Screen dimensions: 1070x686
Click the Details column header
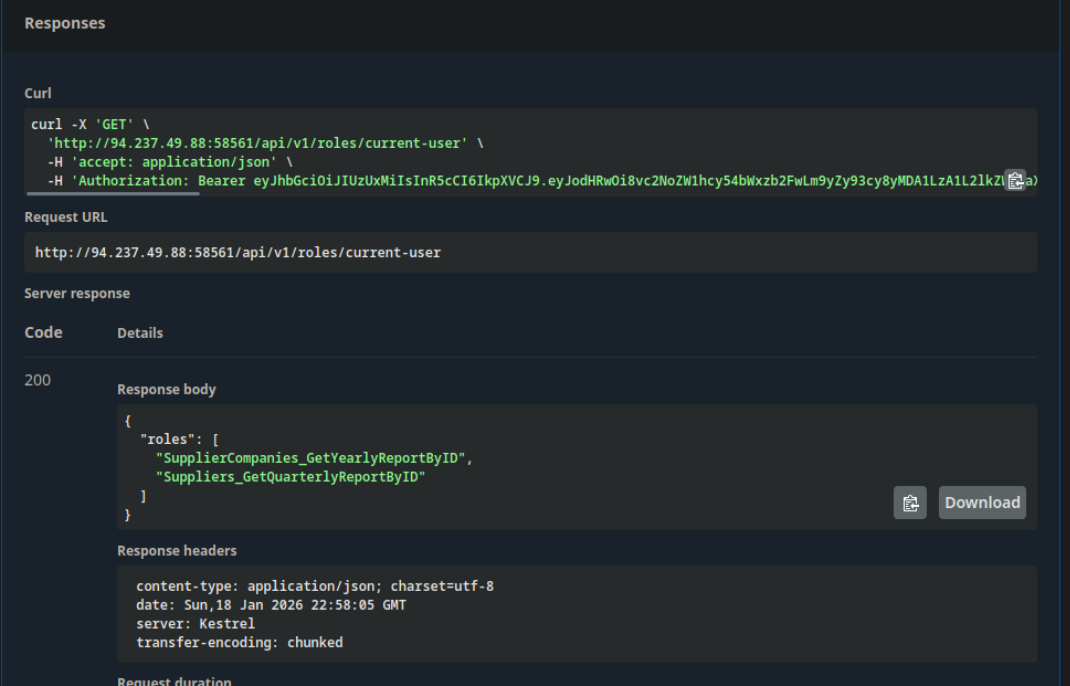coord(140,333)
